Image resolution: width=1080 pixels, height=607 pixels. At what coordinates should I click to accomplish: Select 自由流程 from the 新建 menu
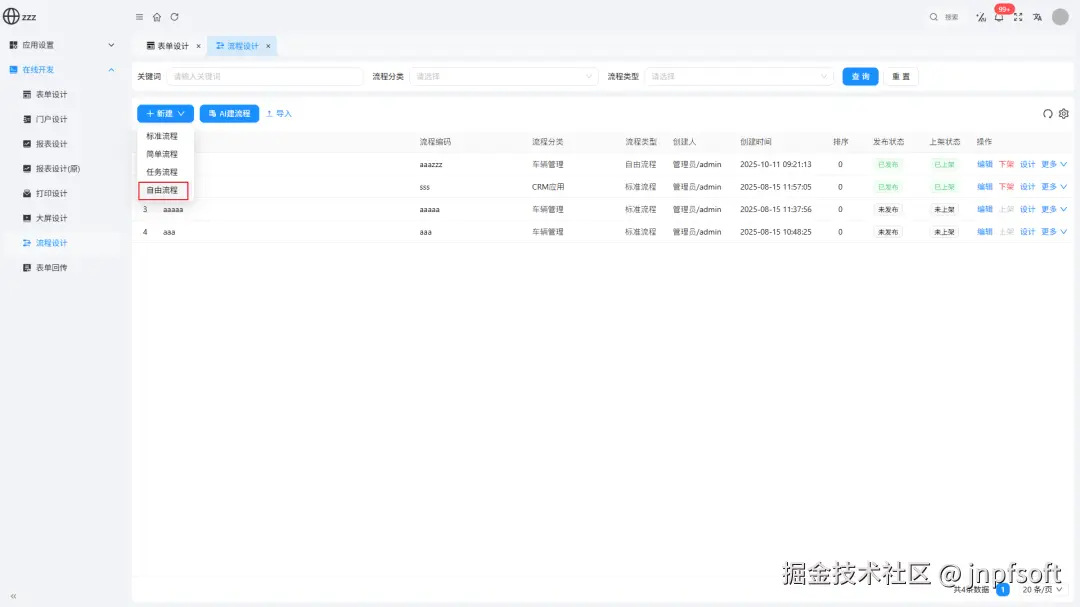(160, 189)
